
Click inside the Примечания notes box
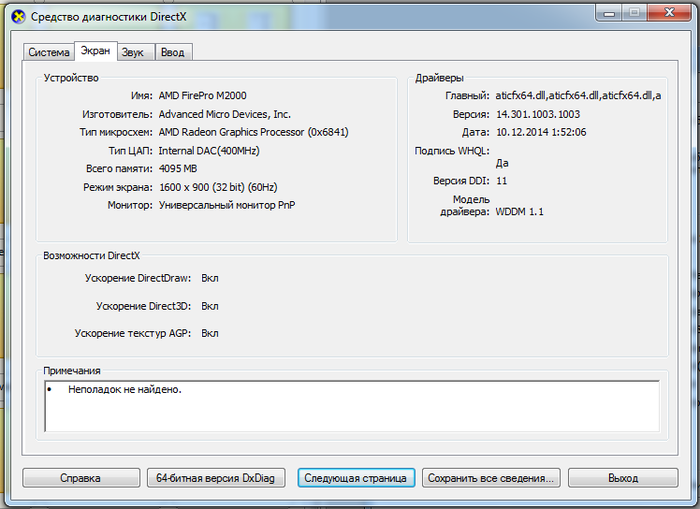(x=350, y=405)
